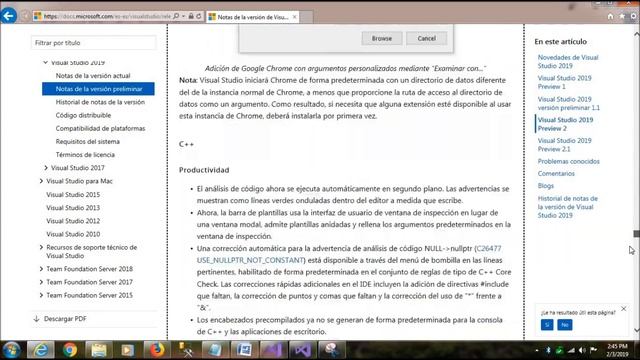Open Favorites star icon
This screenshot has width=640, height=360.
[622, 16]
